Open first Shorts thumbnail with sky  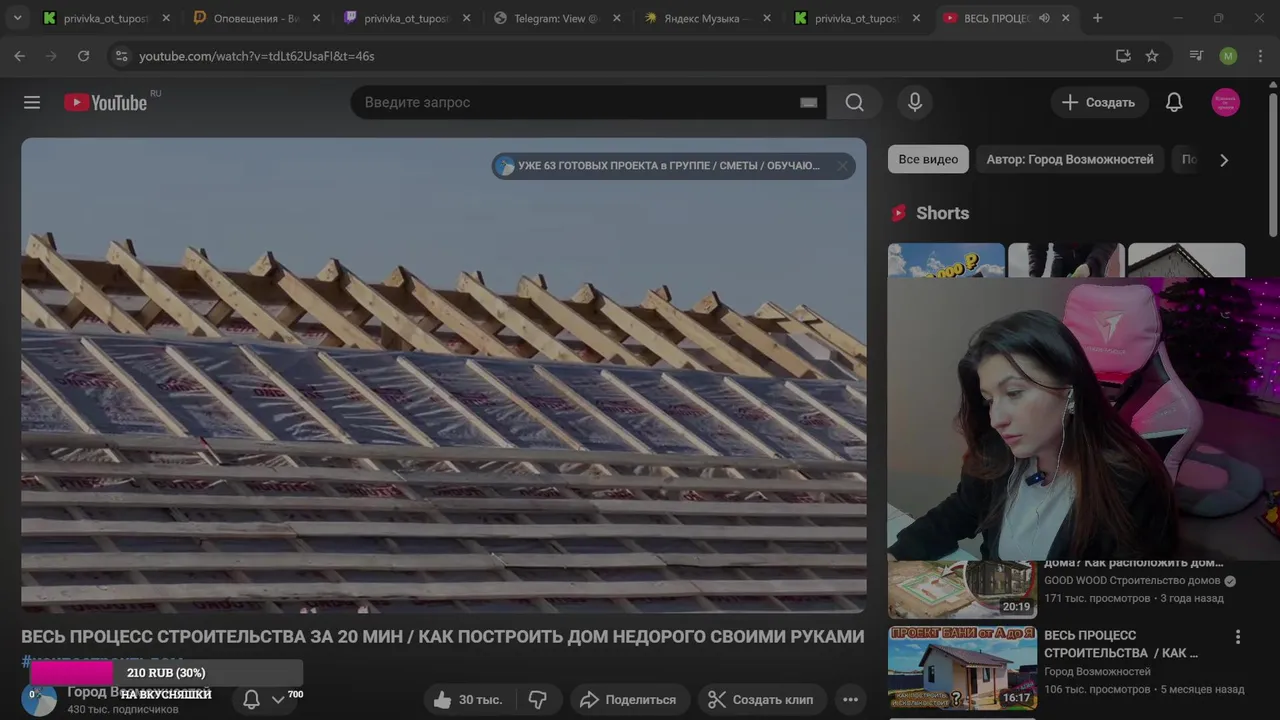[x=946, y=260]
